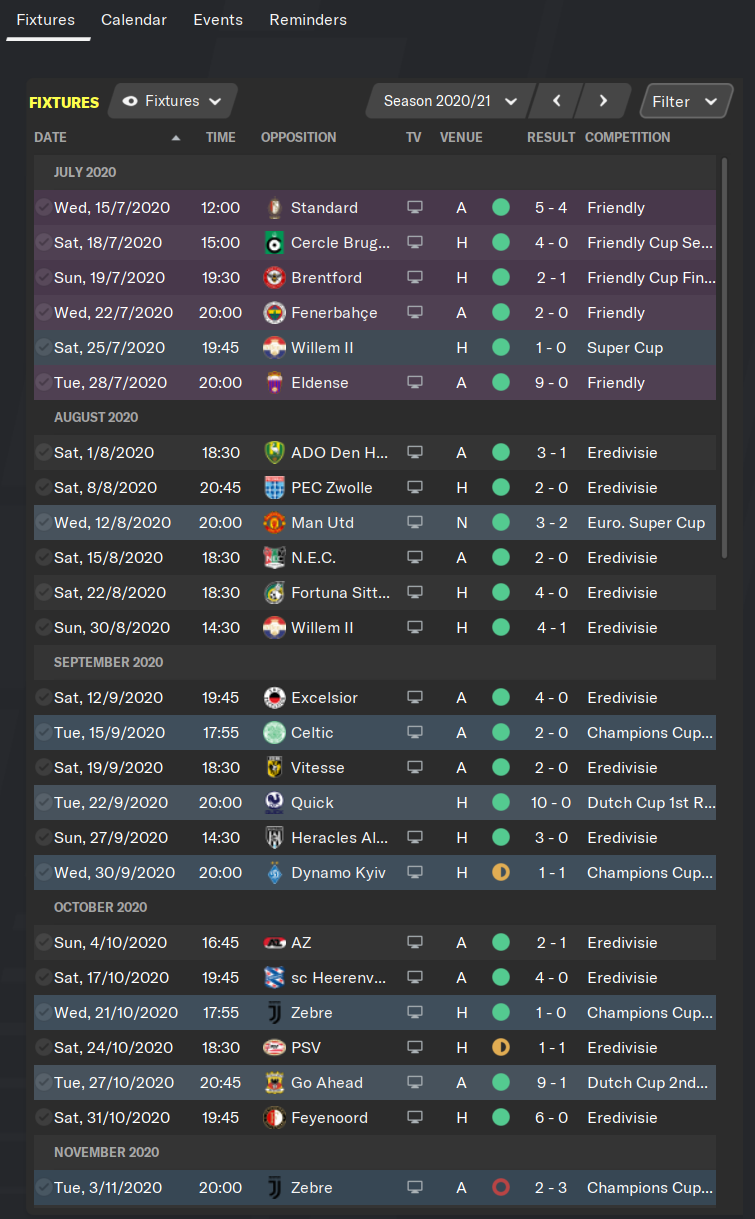The height and width of the screenshot is (1219, 755).
Task: Open the Reminders tab
Action: point(308,20)
